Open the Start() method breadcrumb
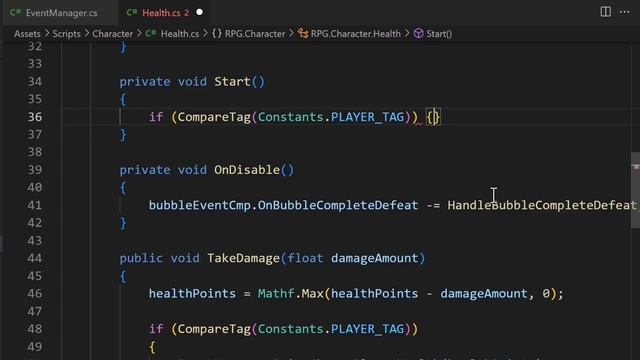Screen dimensions: 640x360 click(x=439, y=34)
